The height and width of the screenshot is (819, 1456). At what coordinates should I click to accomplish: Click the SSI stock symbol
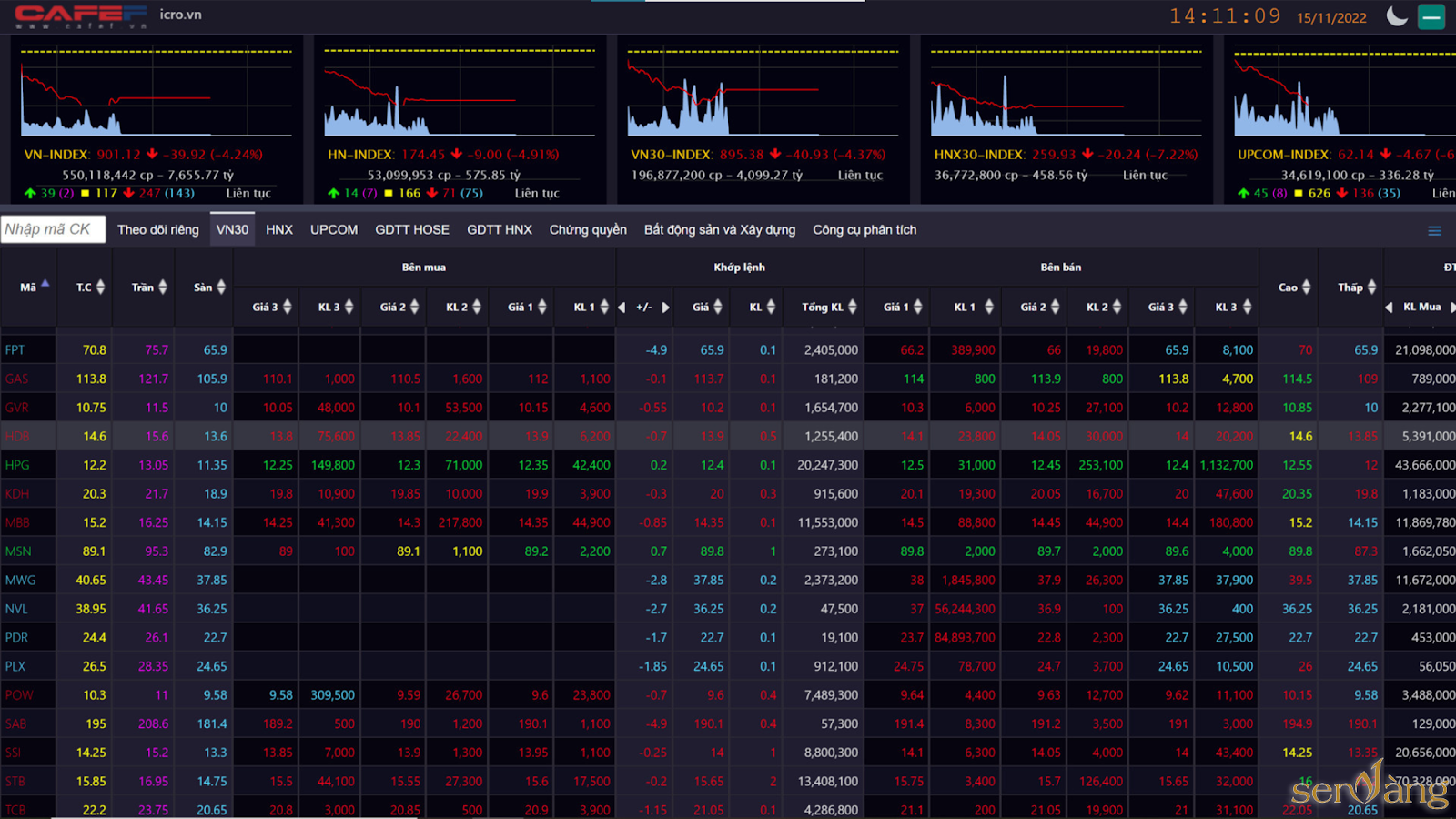coord(13,753)
